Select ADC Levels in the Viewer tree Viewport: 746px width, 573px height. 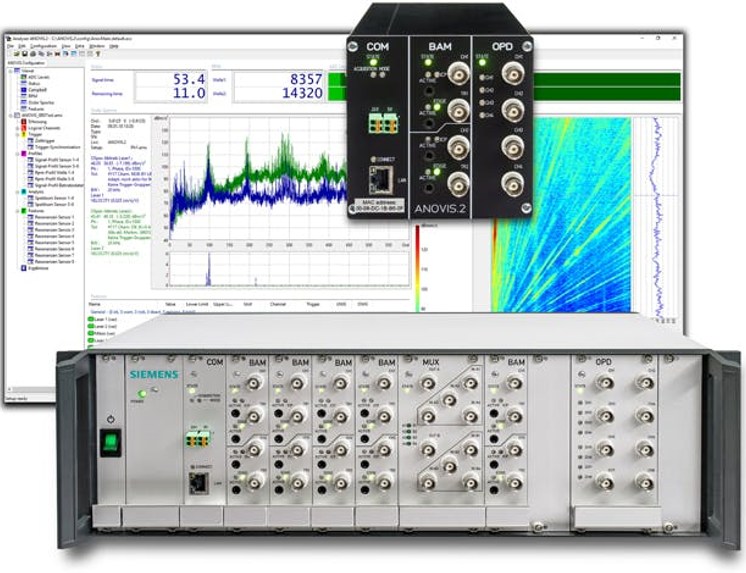coord(39,77)
